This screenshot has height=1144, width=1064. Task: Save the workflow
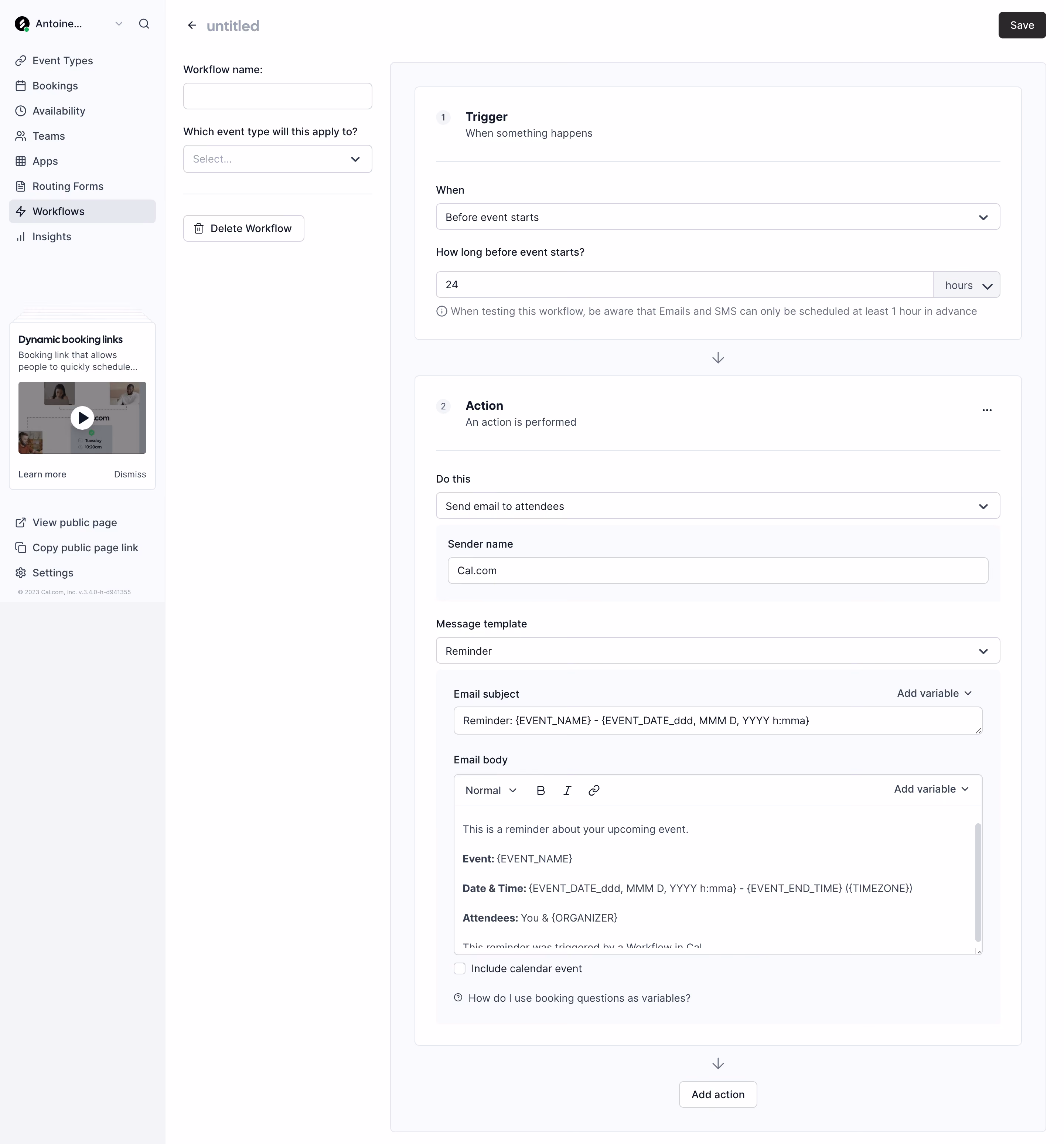(x=1022, y=25)
